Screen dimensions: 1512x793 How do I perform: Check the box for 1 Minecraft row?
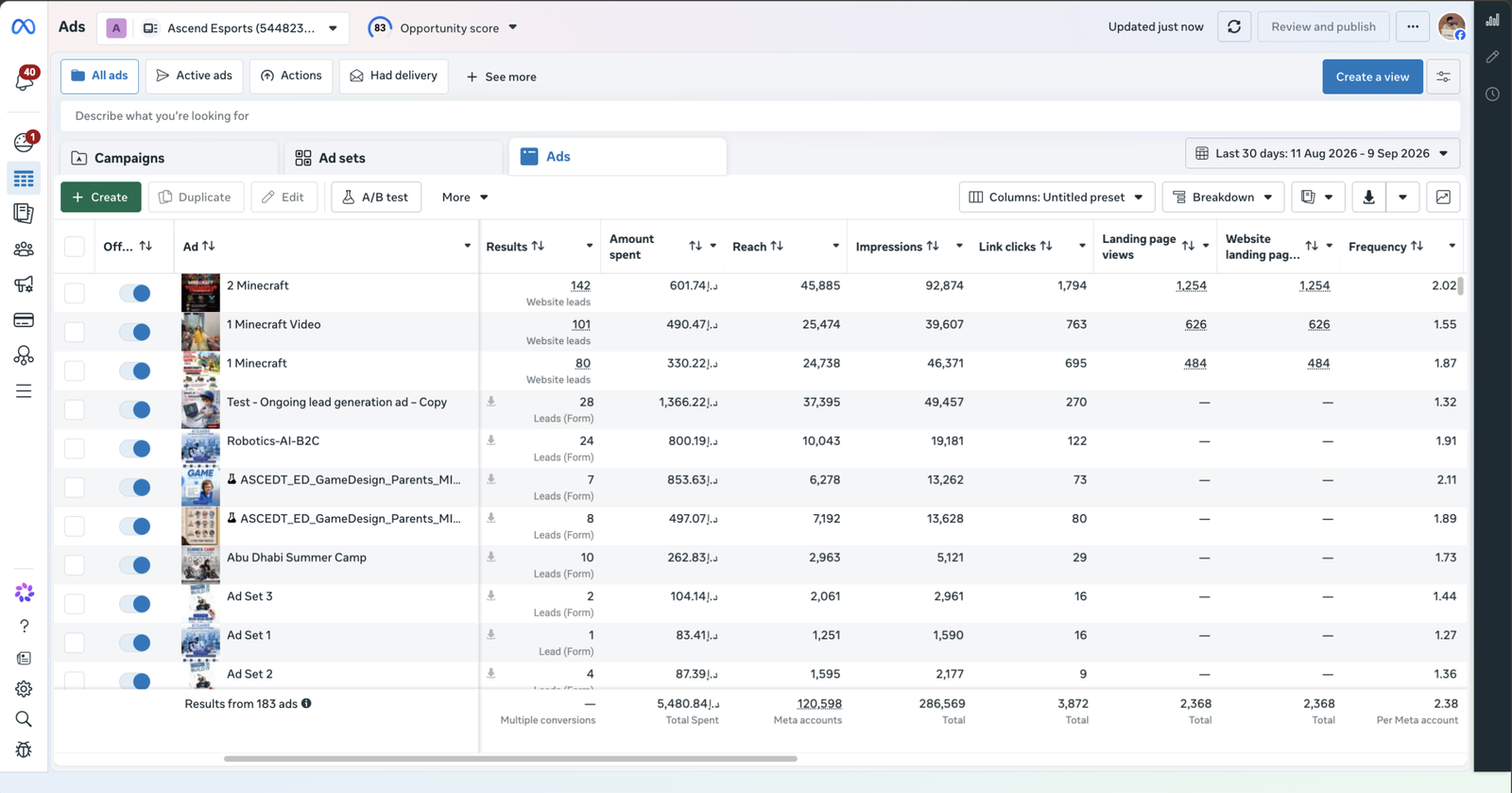[x=75, y=371]
